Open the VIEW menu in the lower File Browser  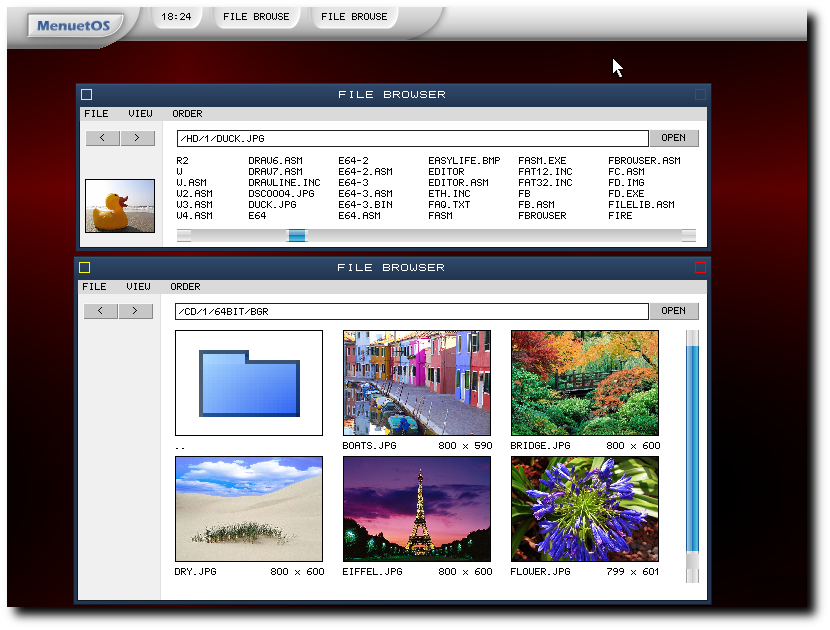(x=138, y=287)
